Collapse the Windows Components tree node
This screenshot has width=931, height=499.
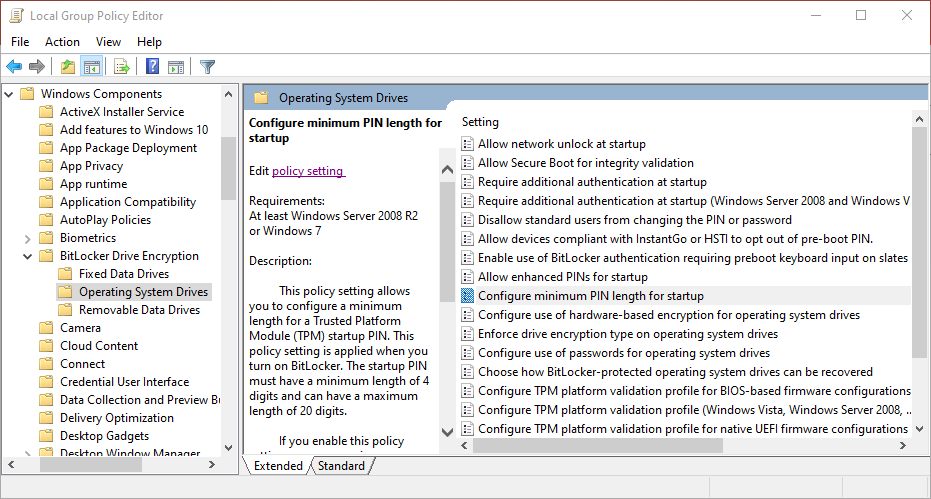pos(9,94)
